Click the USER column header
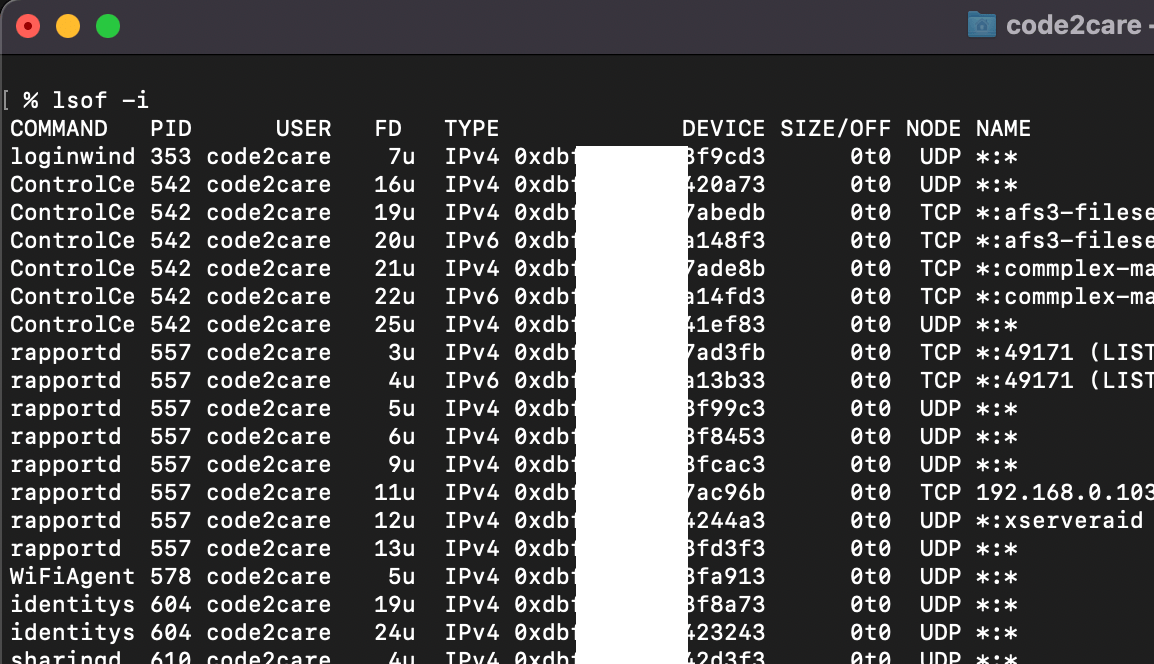1154x664 pixels. (304, 128)
